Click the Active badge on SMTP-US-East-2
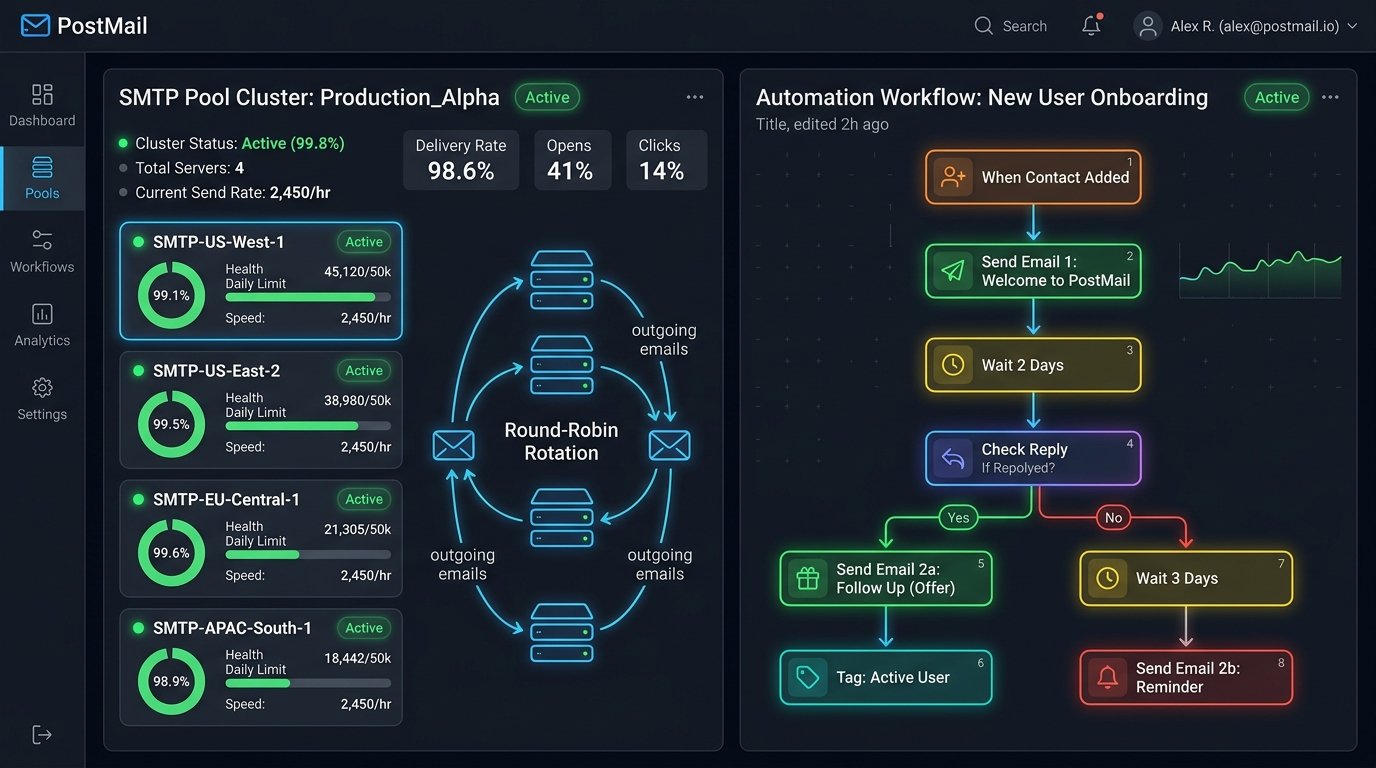The image size is (1376, 768). (364, 371)
